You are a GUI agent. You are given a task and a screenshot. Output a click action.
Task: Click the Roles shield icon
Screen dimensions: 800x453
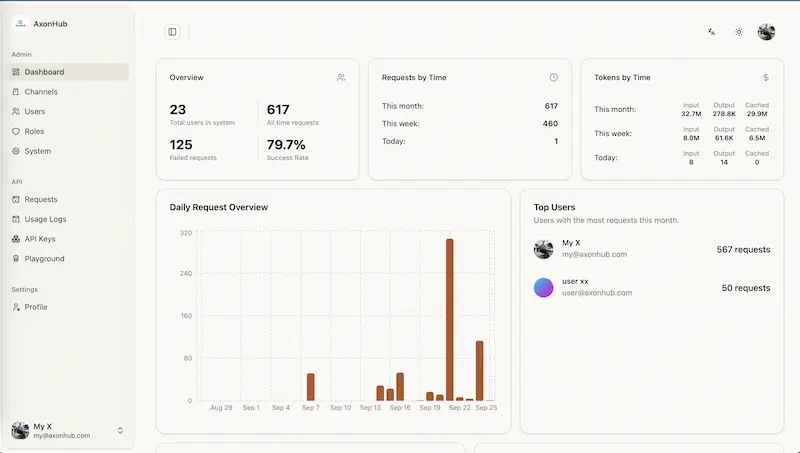(16, 131)
